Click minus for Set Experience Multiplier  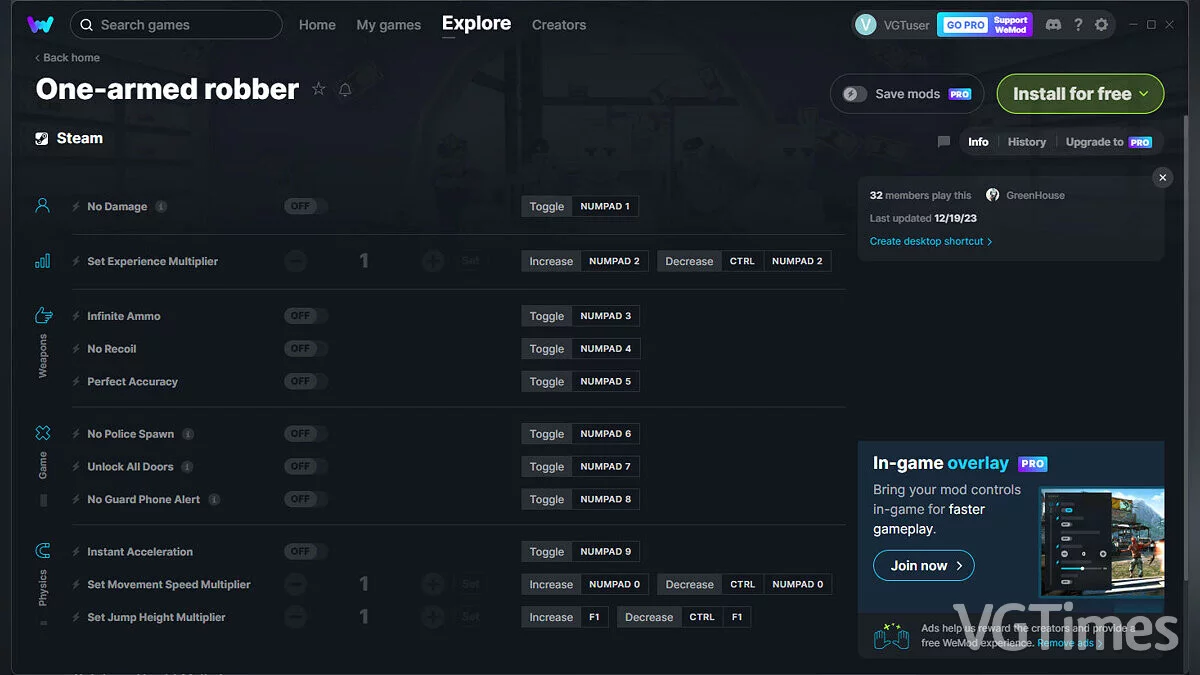pyautogui.click(x=295, y=261)
